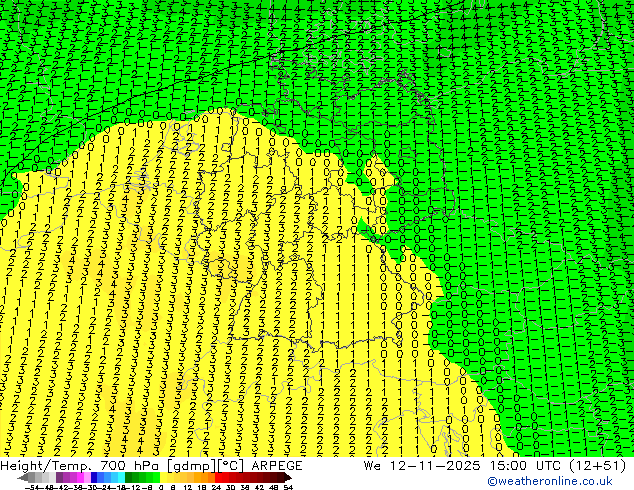The width and height of the screenshot is (634, 490).
Task: Click the "-54" legend scale value
Action: (32, 487)
